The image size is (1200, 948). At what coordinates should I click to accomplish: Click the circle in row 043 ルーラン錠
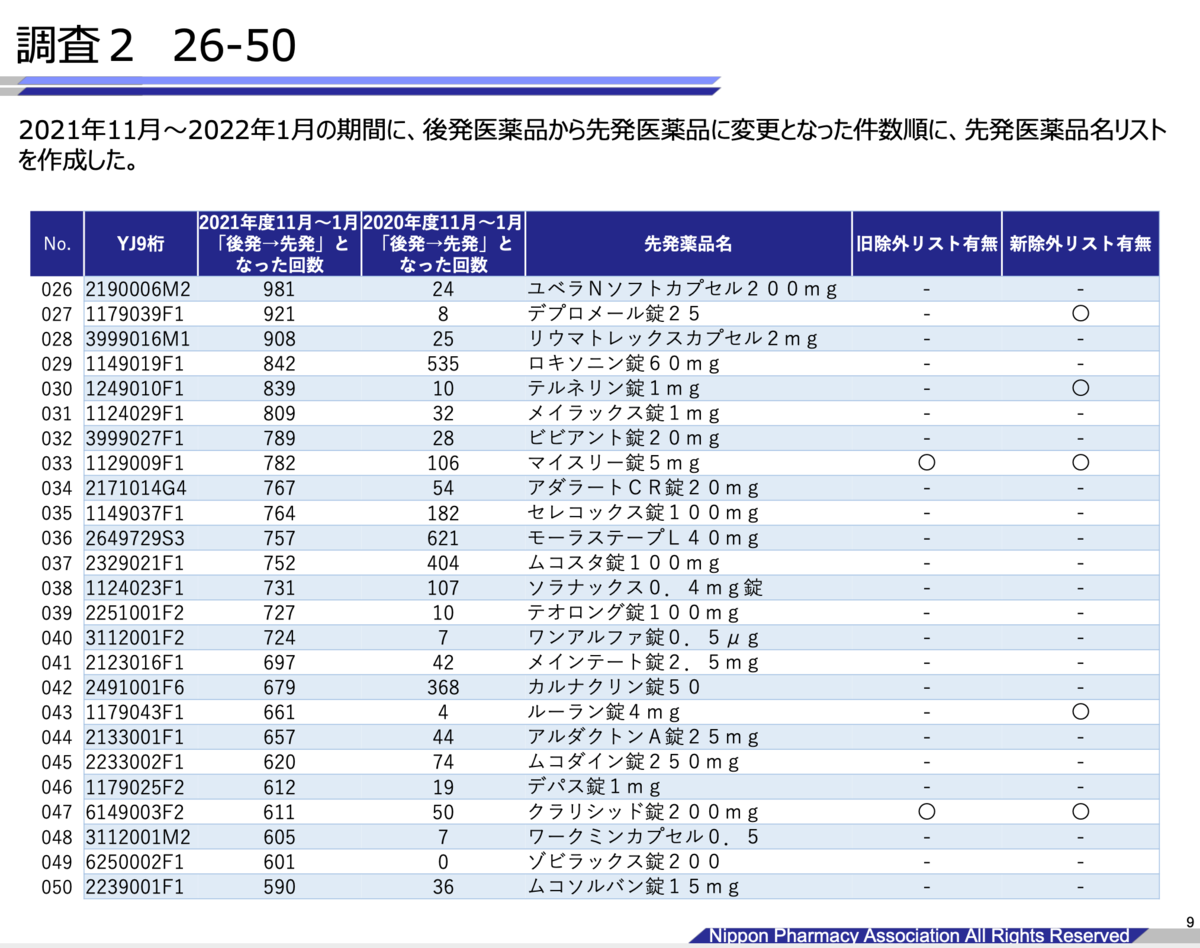click(1080, 712)
